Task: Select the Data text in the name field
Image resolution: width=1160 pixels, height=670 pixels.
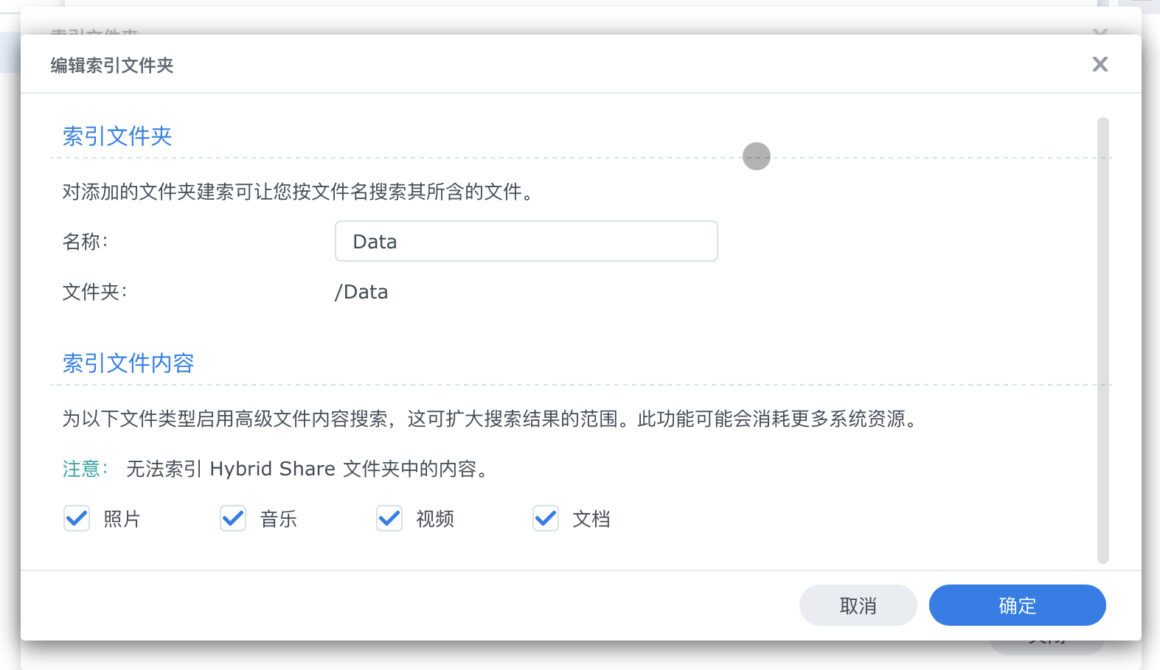Action: [x=375, y=241]
